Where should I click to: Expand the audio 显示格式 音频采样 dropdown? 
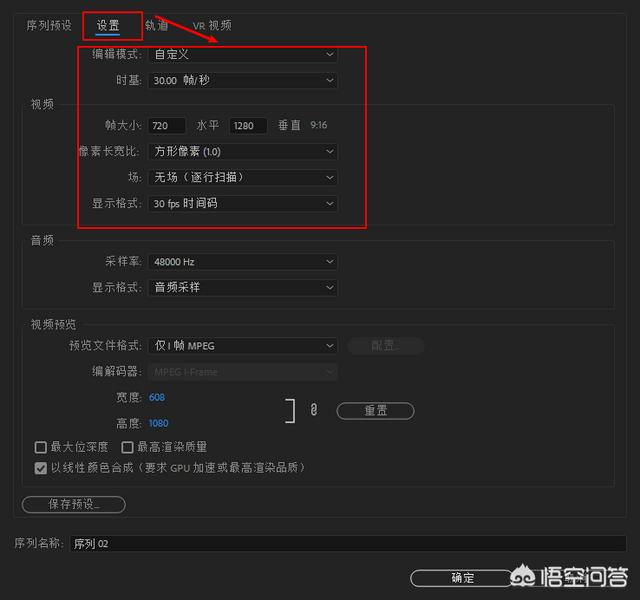click(x=242, y=287)
